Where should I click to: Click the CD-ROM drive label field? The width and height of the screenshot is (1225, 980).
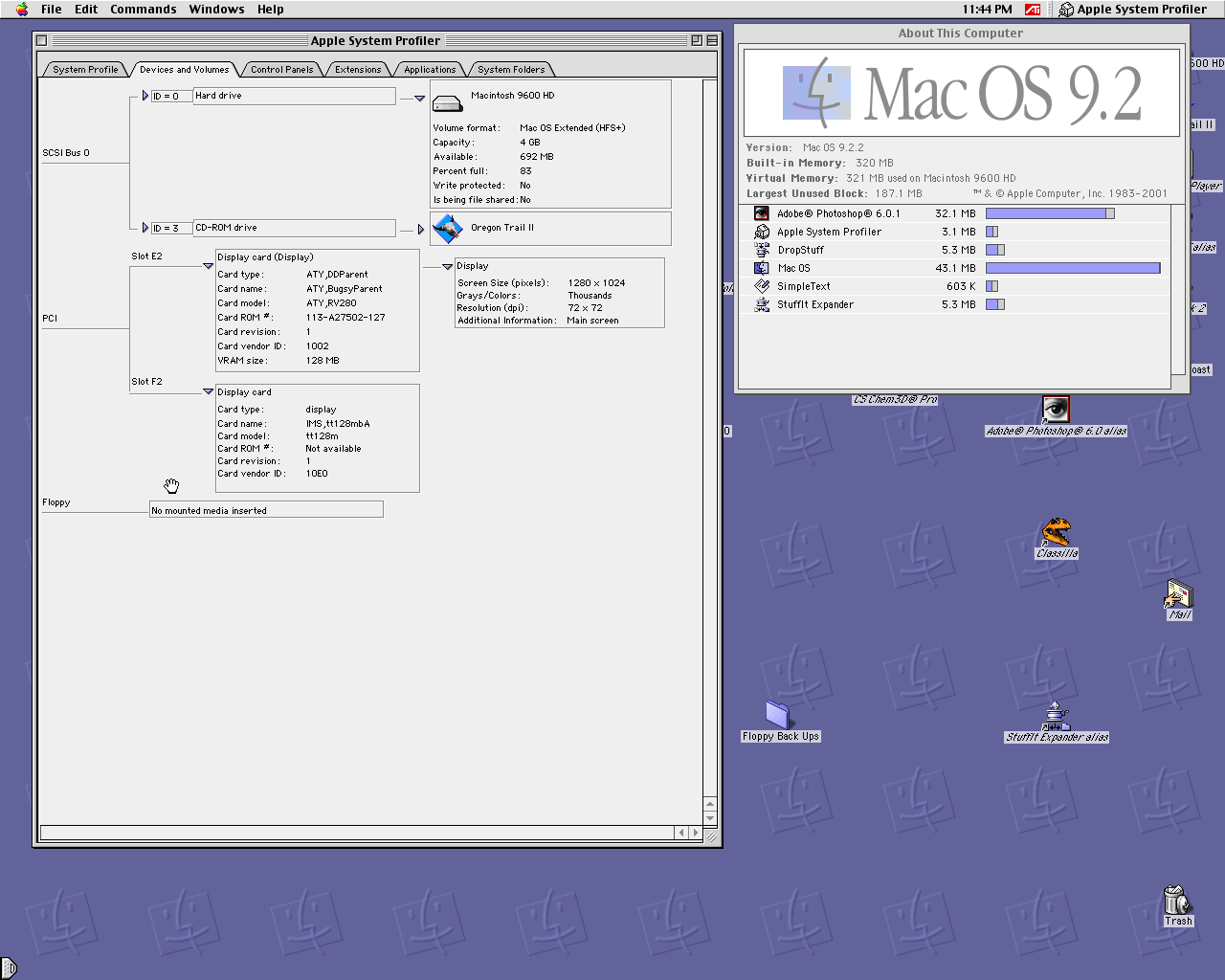[294, 228]
